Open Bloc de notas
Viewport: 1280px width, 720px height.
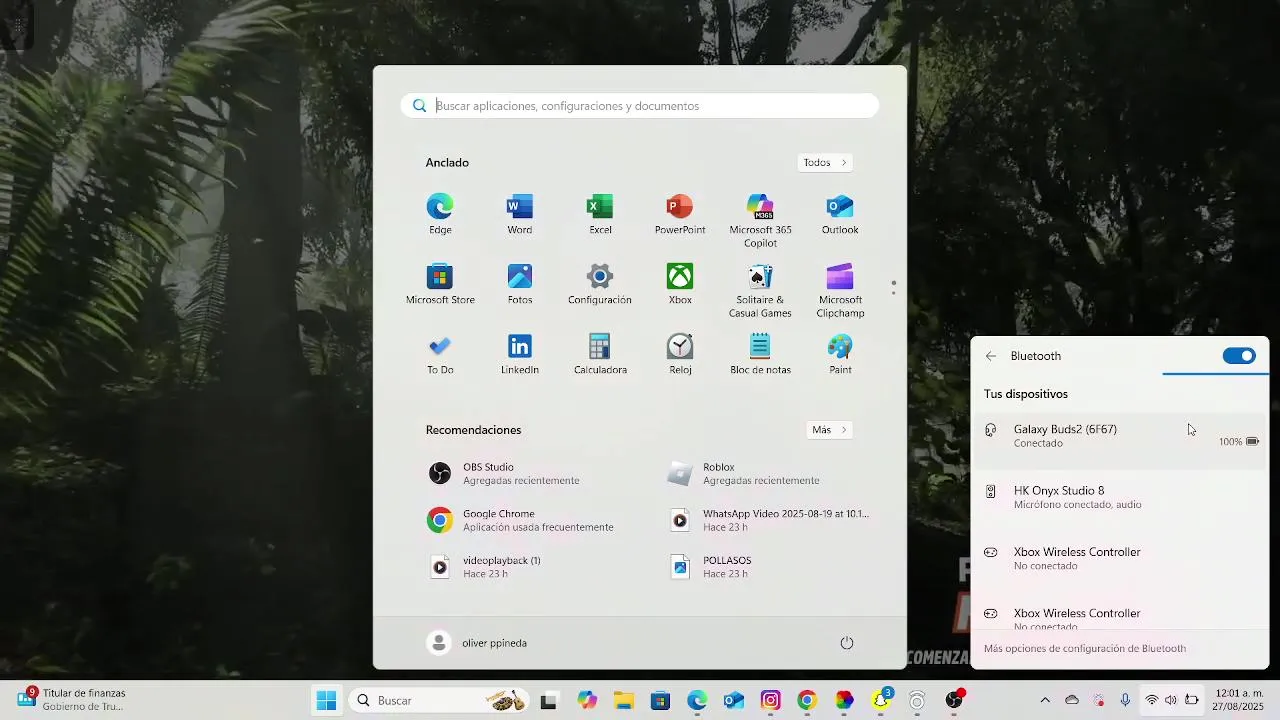click(x=760, y=354)
